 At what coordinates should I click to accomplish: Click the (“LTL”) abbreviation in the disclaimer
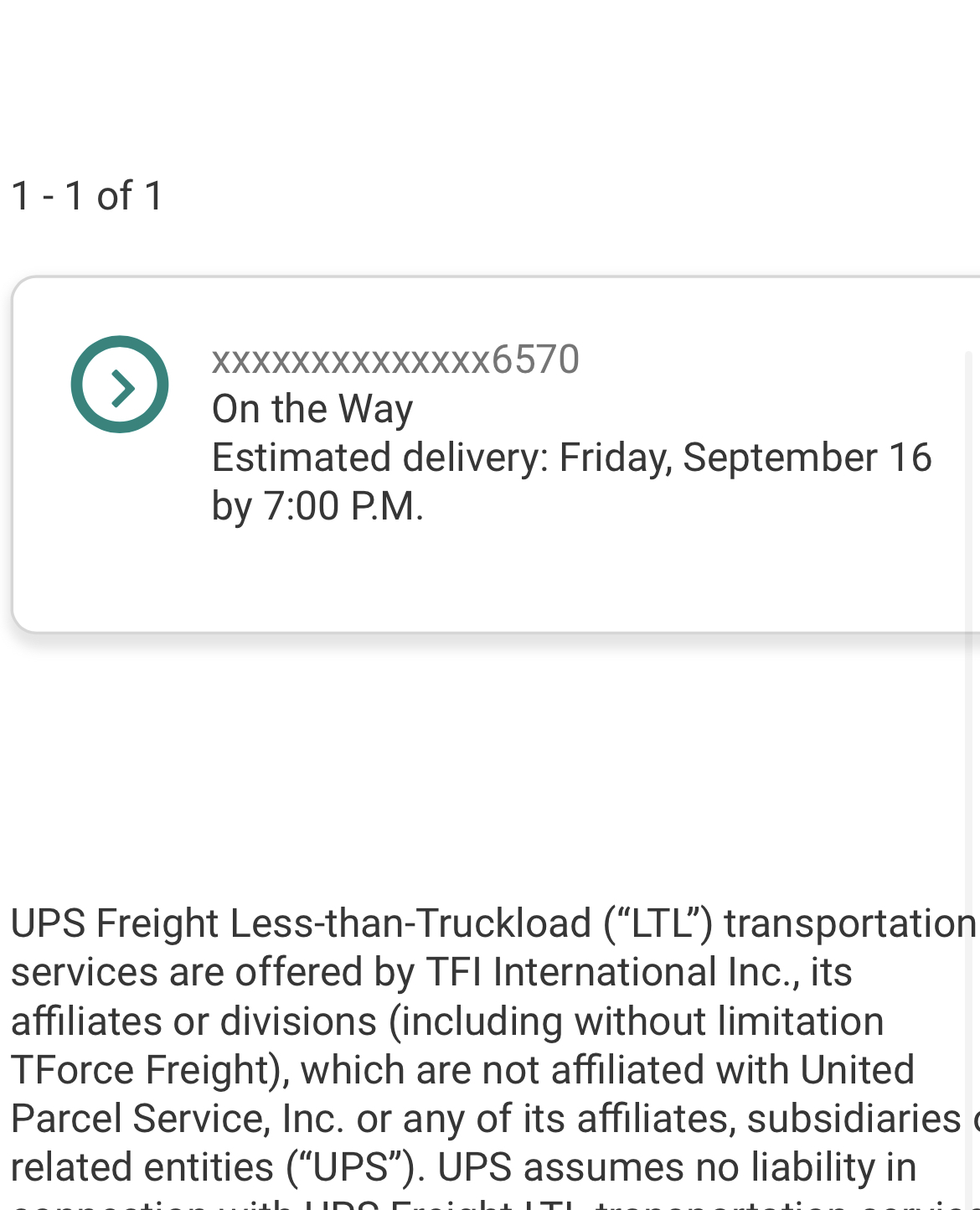click(658, 923)
